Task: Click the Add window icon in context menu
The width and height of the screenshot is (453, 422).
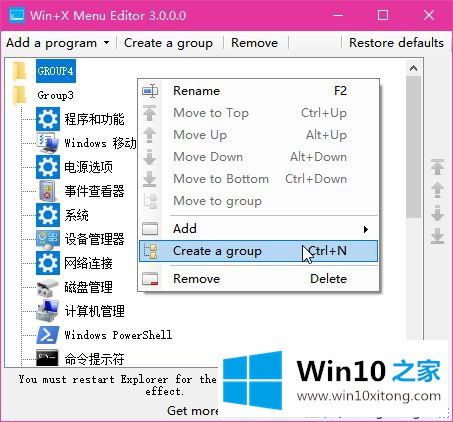Action: coord(150,229)
